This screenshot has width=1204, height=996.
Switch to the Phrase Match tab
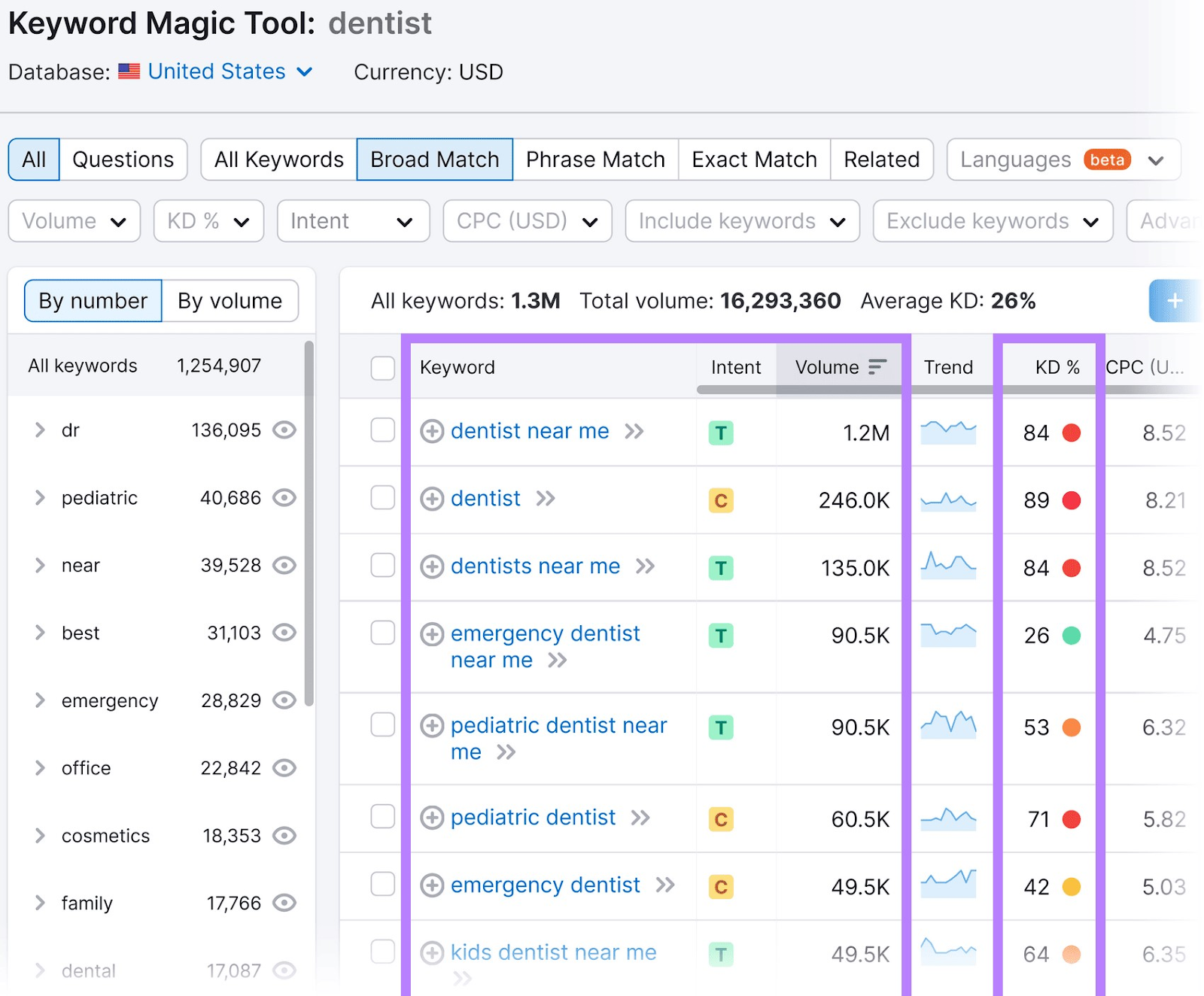[x=595, y=159]
